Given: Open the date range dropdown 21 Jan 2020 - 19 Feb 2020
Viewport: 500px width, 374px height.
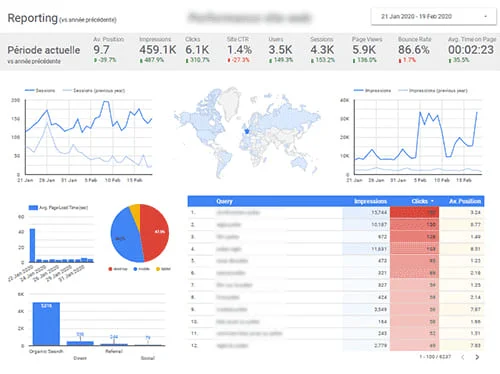Looking at the screenshot, I should [x=434, y=16].
